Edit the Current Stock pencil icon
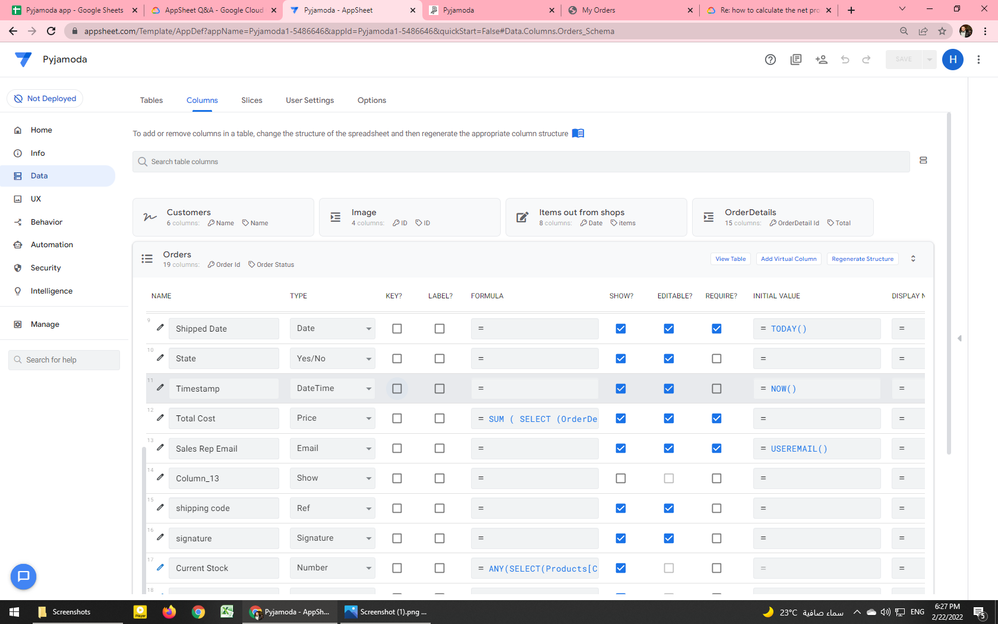Viewport: 998px width, 624px height. [x=160, y=567]
